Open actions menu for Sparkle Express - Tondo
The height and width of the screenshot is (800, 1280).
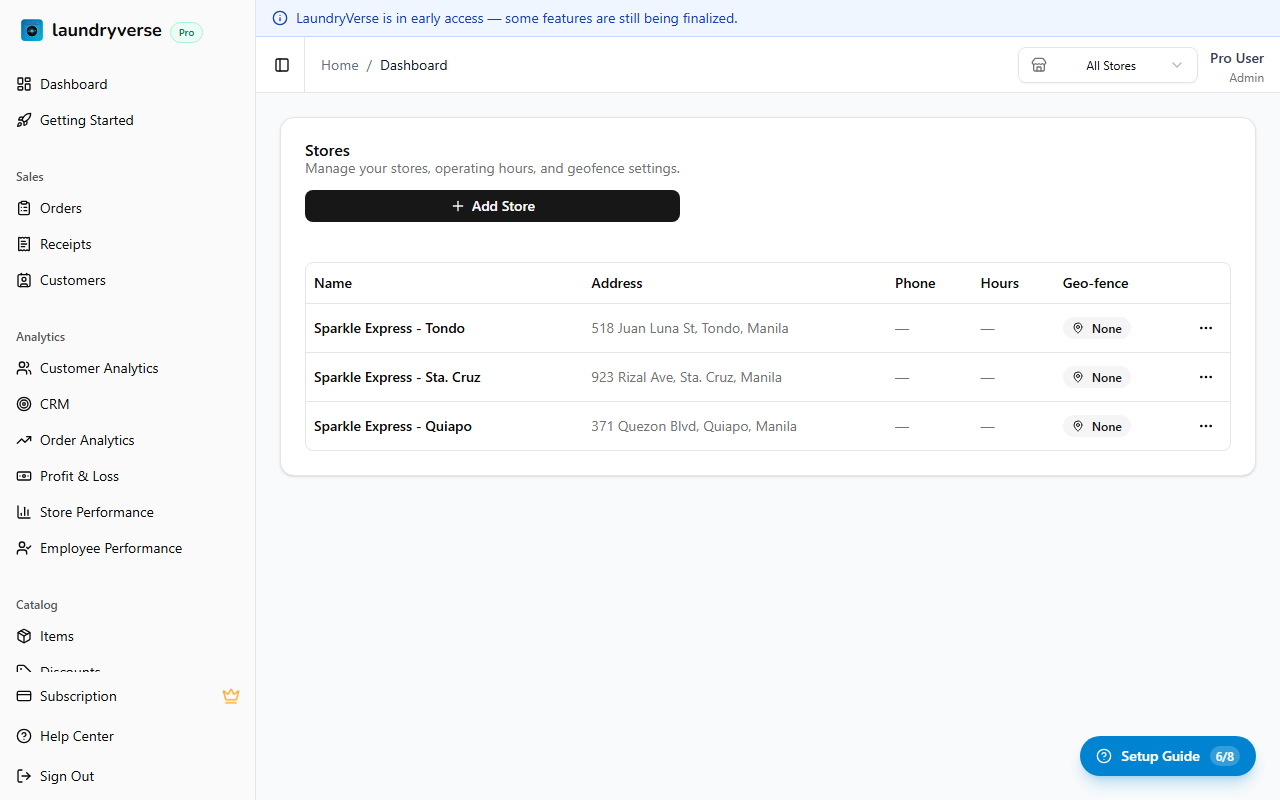click(x=1205, y=328)
